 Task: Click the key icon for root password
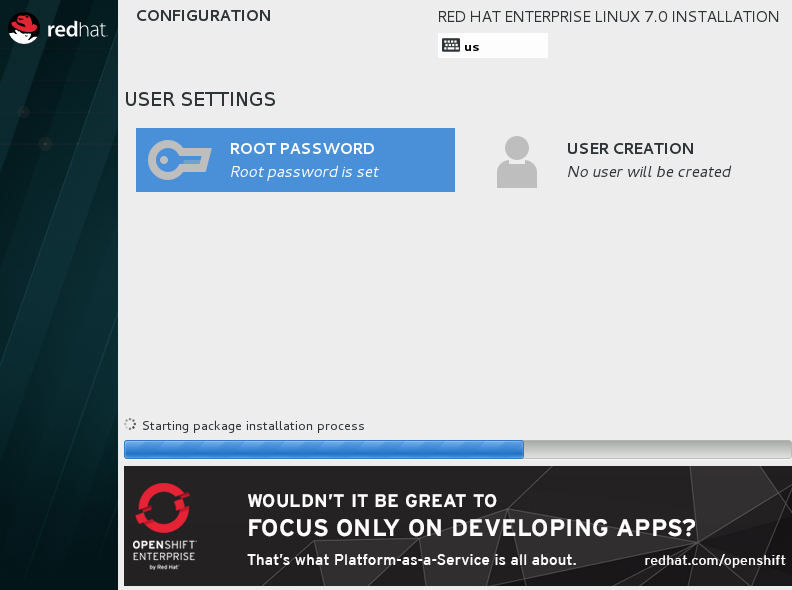[x=179, y=160]
